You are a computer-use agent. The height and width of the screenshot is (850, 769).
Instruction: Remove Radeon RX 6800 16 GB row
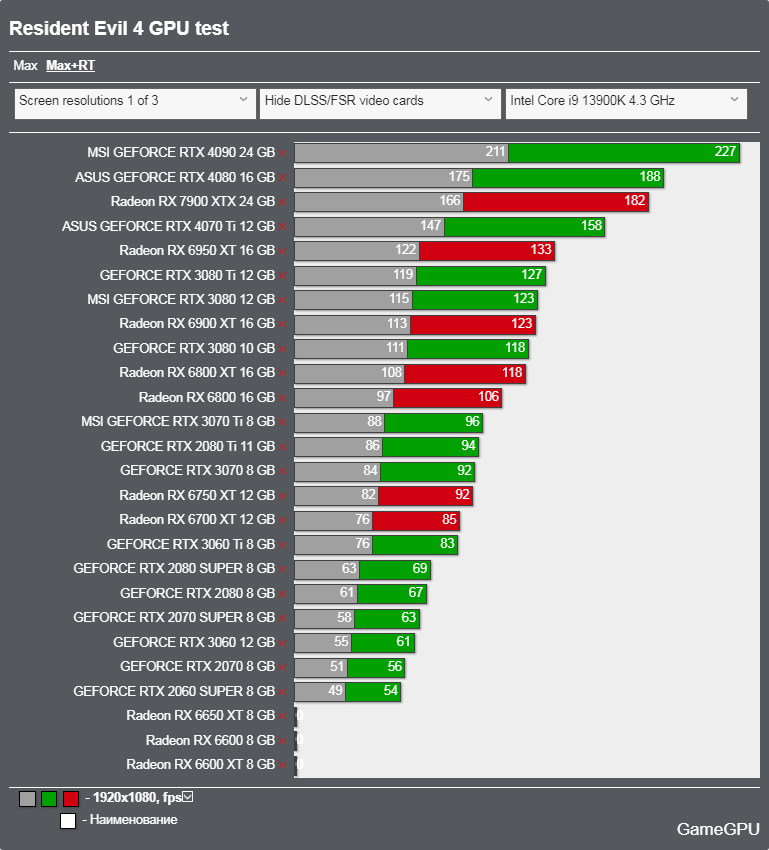tap(282, 398)
